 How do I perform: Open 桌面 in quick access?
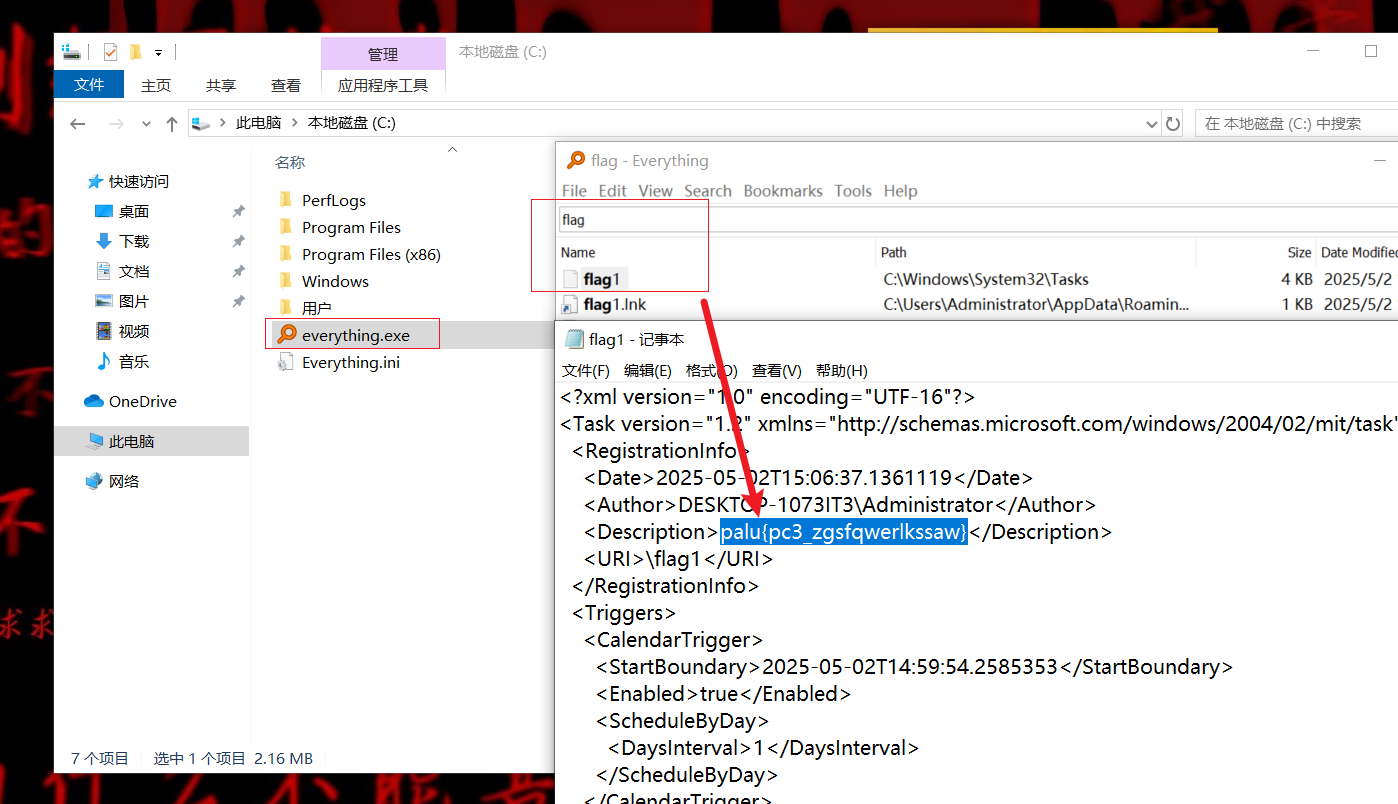tap(133, 211)
